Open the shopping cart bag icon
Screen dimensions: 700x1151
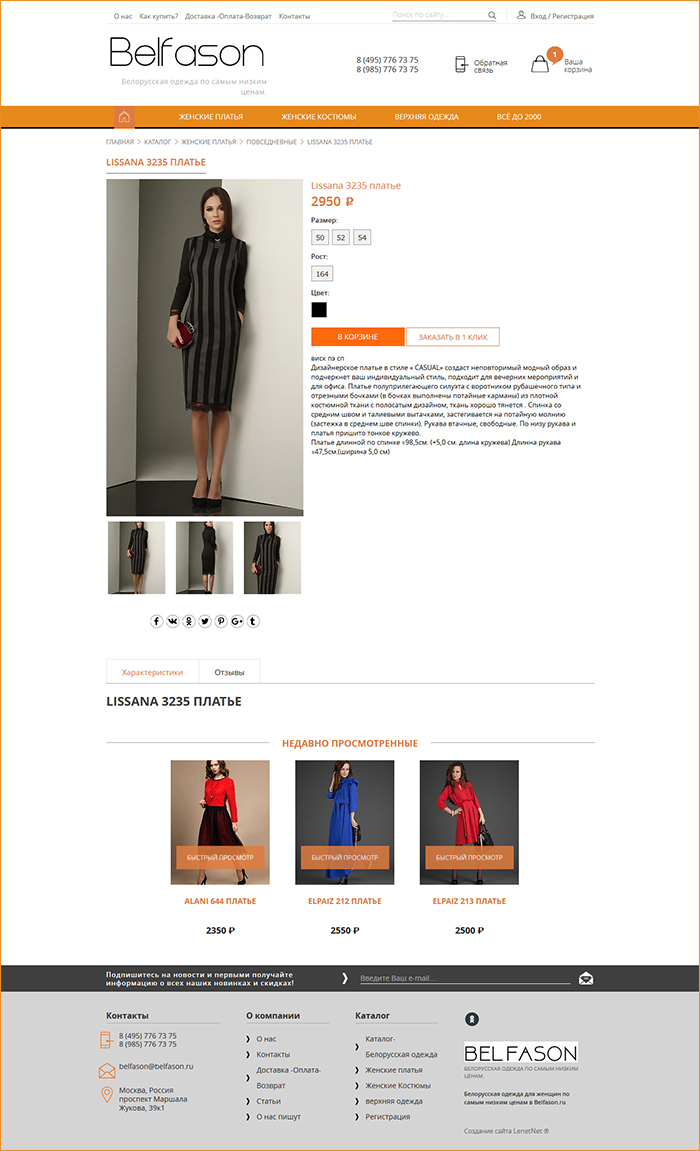point(540,64)
